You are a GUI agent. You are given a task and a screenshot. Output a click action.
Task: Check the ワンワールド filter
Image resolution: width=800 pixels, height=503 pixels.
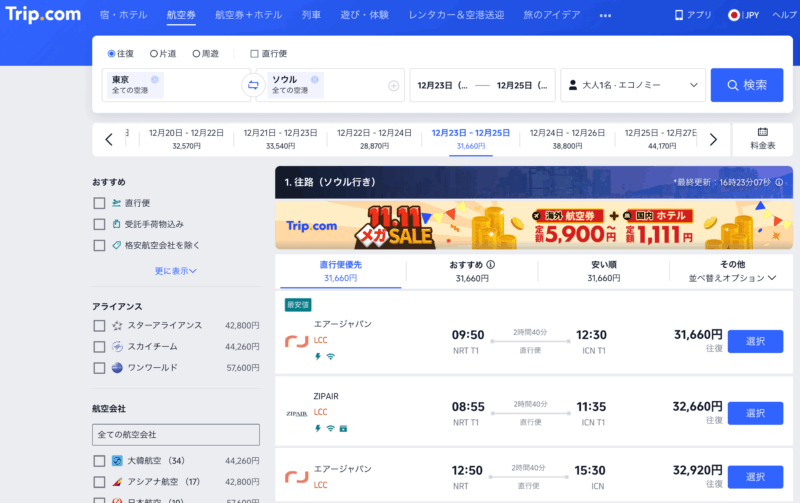point(99,368)
